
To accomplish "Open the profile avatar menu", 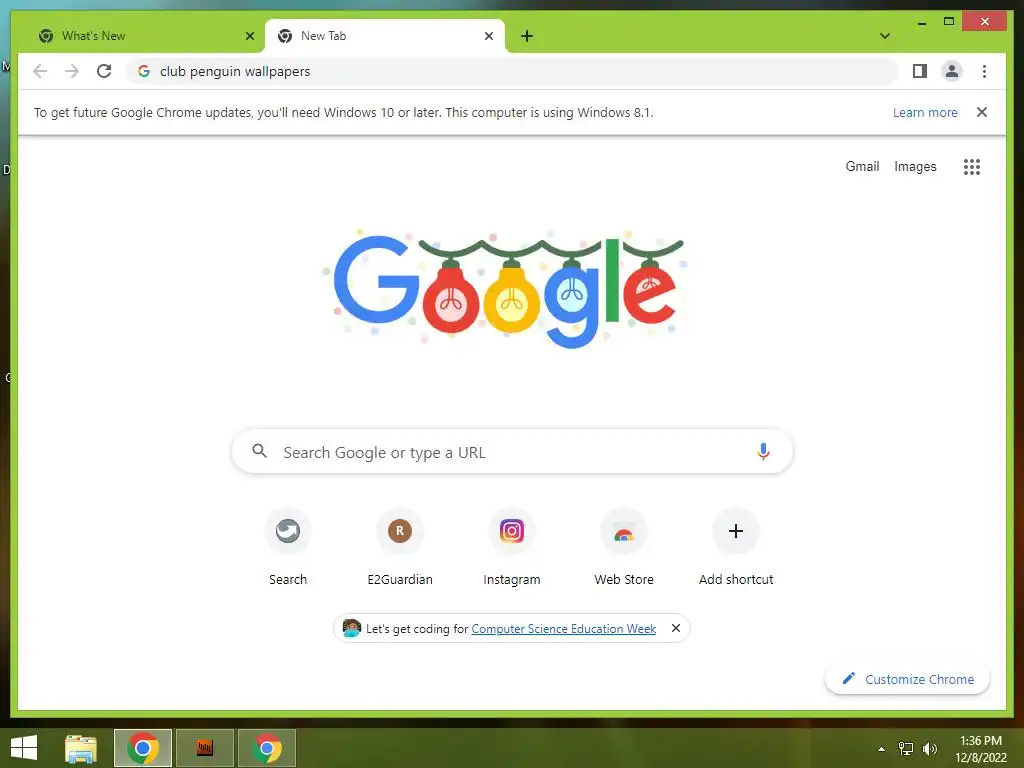I will point(952,71).
